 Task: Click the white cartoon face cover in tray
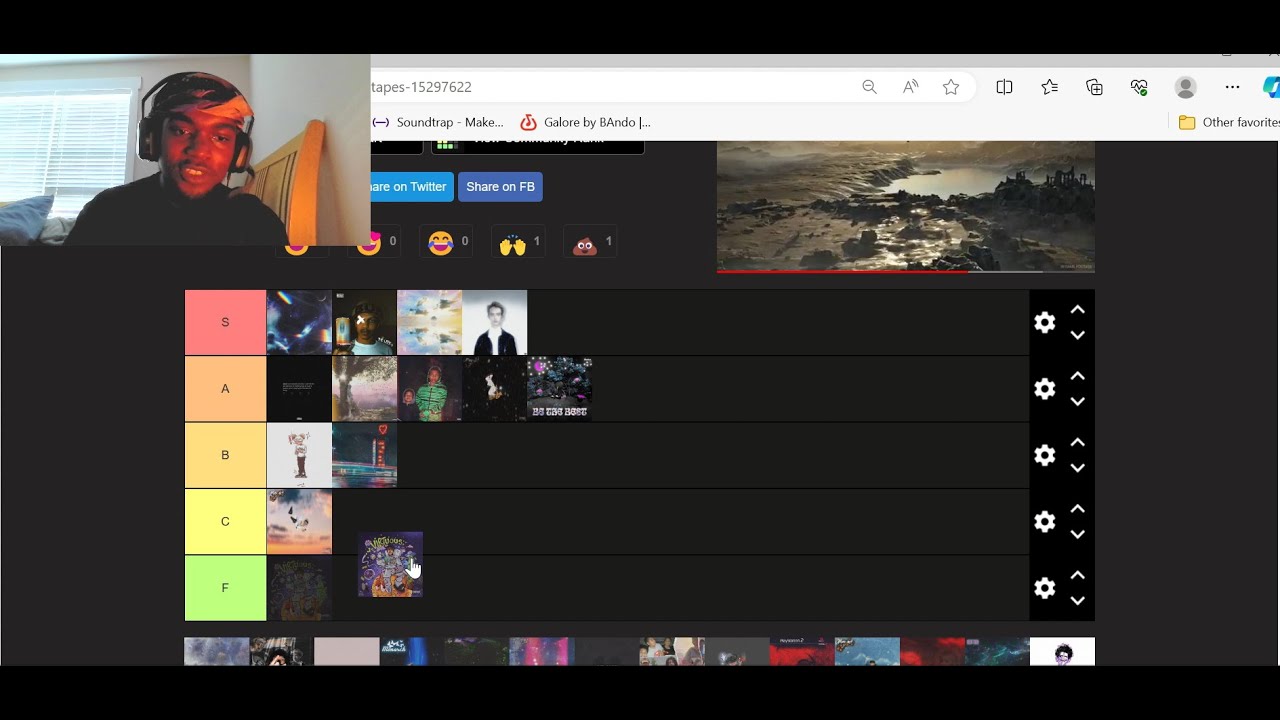click(1062, 651)
